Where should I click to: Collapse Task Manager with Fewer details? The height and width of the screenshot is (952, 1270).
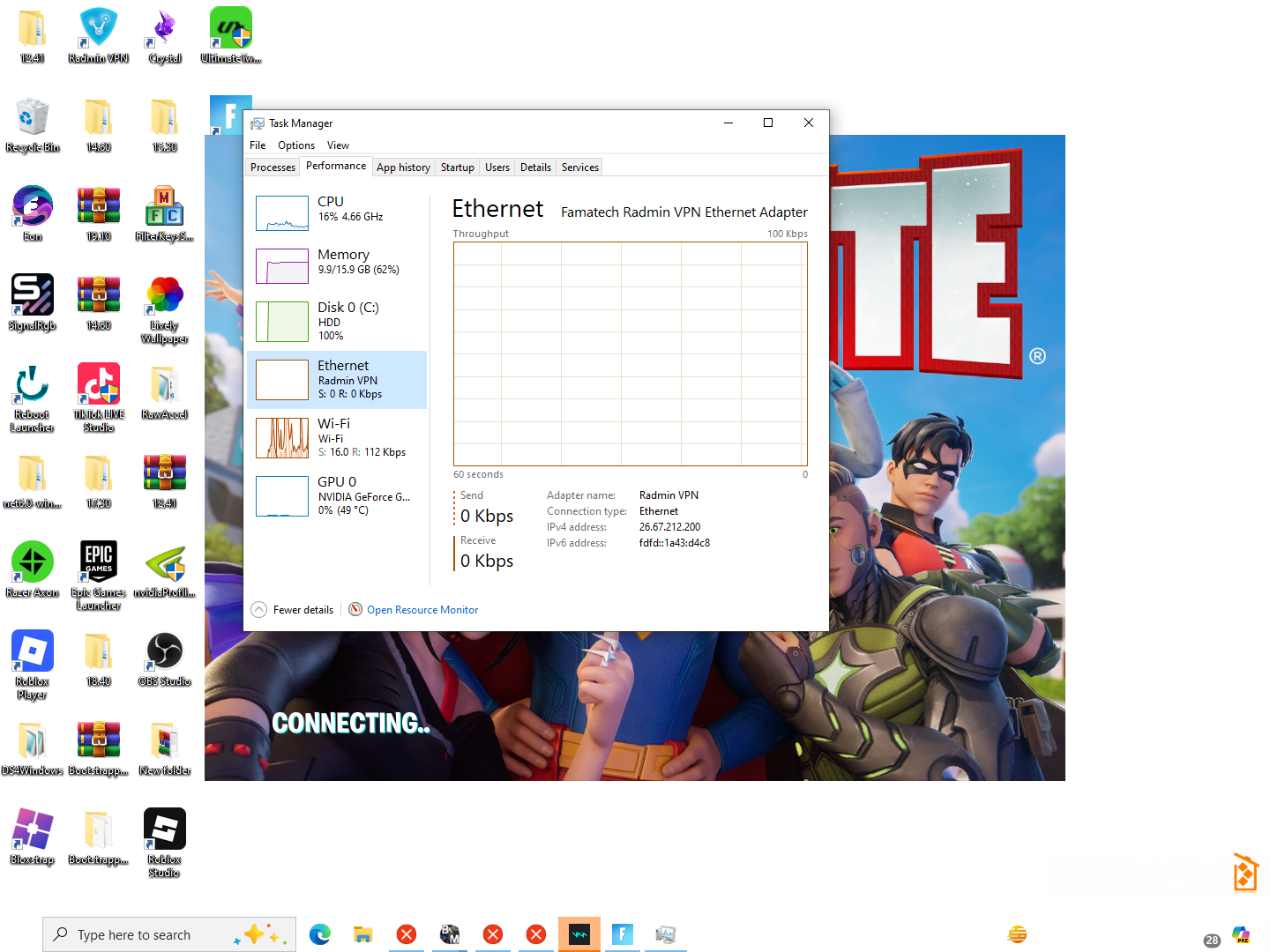(293, 610)
